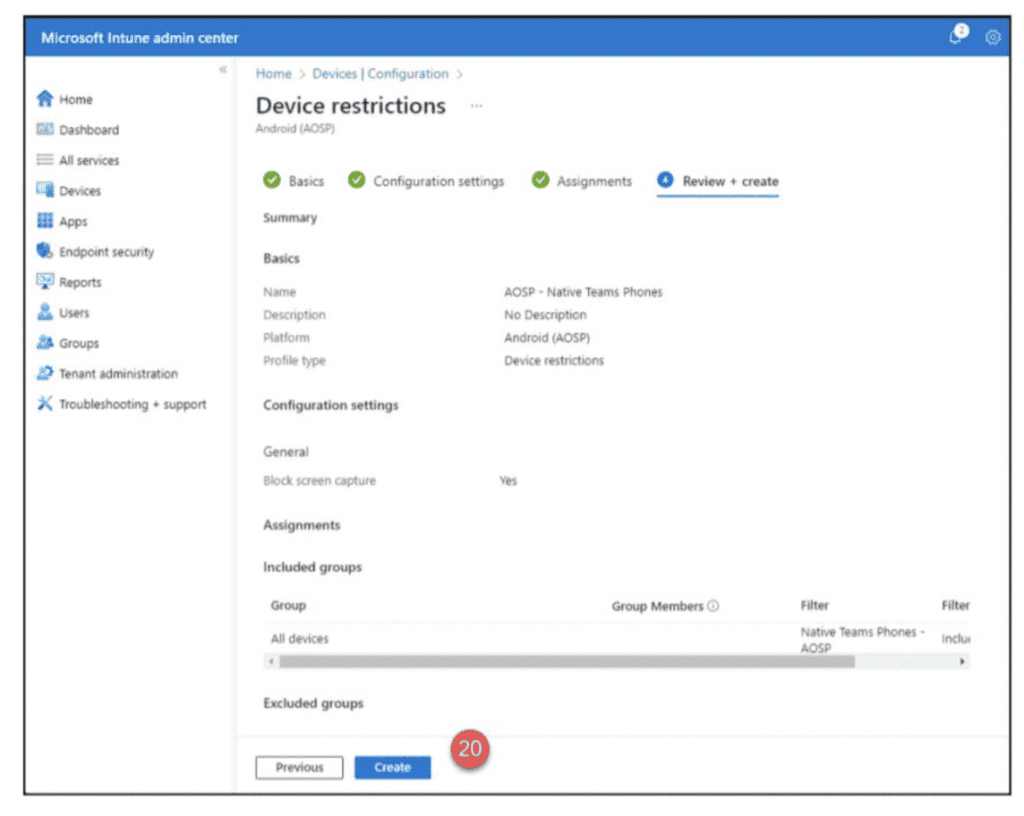Click the green check icon beside Basics

coord(272,180)
